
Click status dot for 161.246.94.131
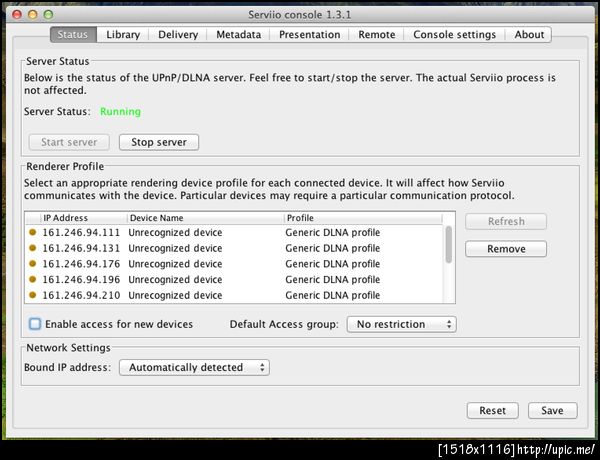33,248
